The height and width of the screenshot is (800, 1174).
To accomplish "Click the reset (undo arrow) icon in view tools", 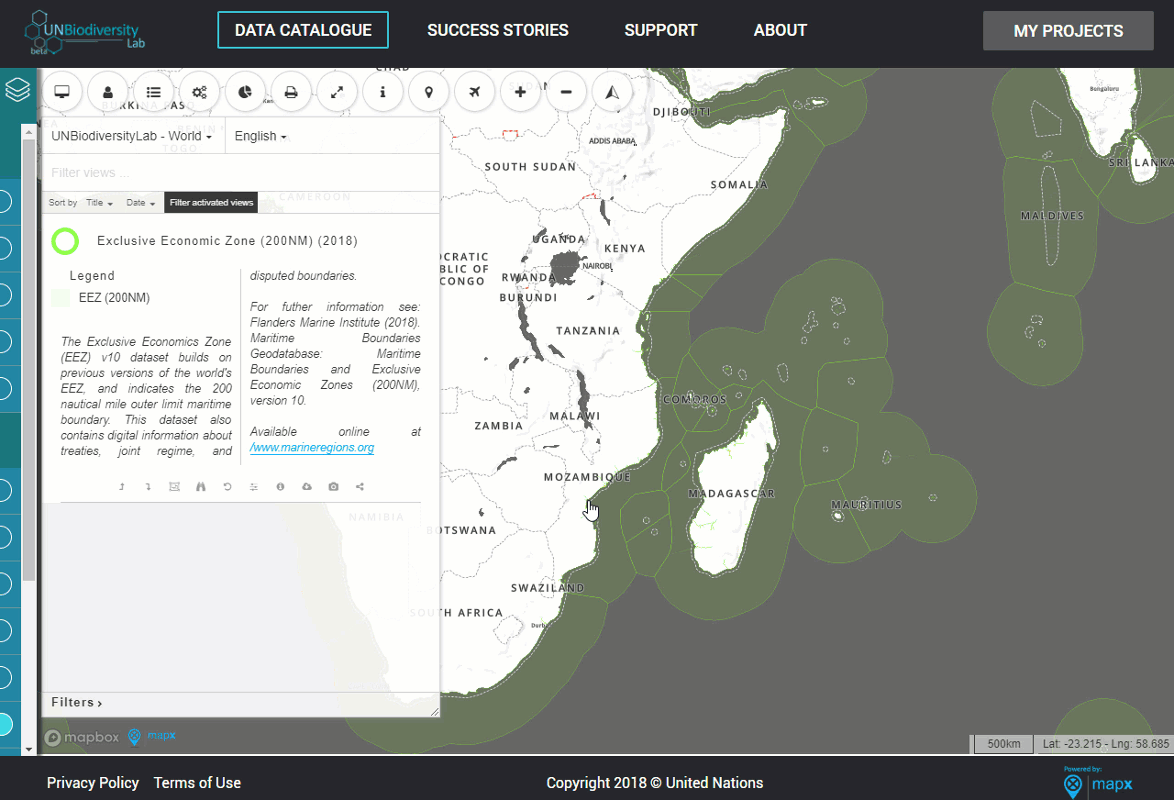I will click(228, 487).
